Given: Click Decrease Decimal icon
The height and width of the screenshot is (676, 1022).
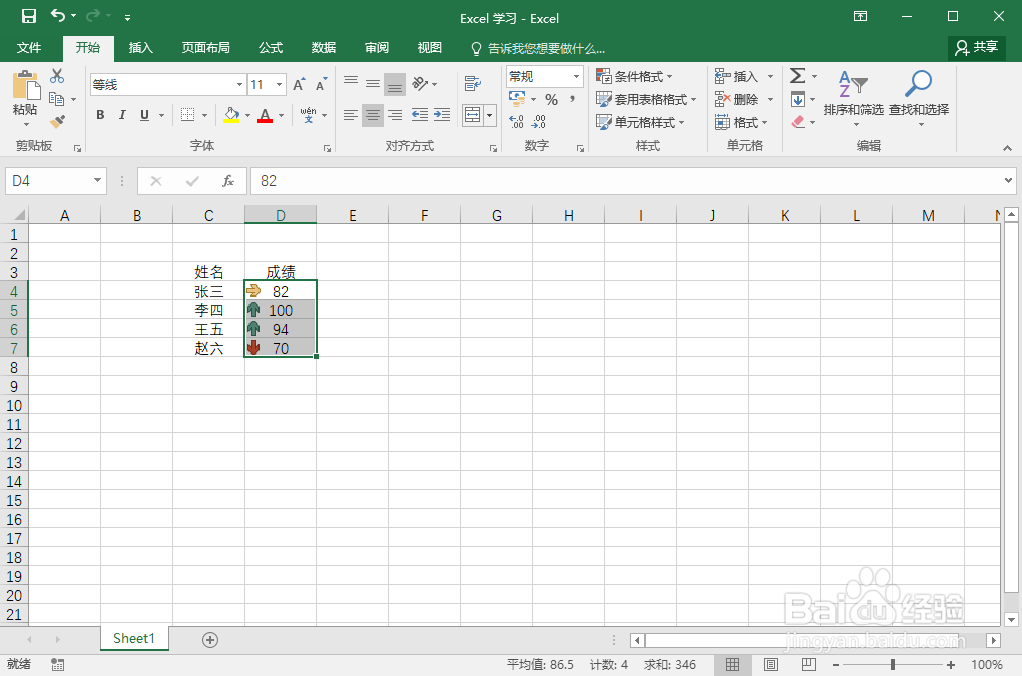Looking at the screenshot, I should click(x=538, y=122).
